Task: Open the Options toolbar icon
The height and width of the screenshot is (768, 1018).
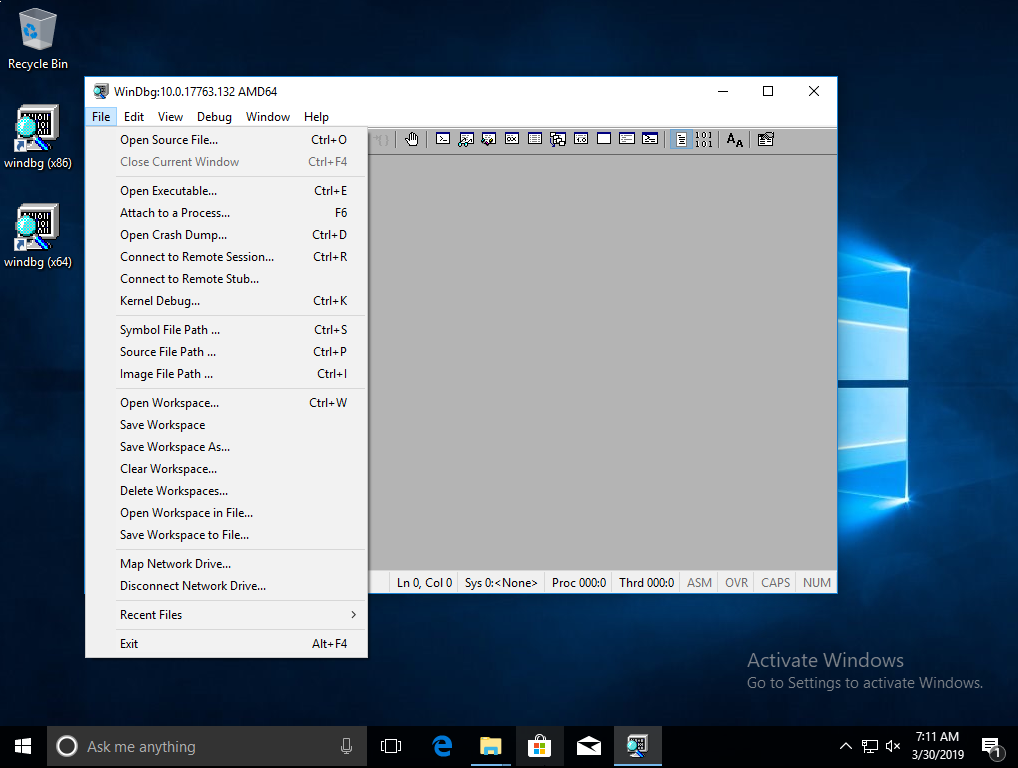Action: click(x=765, y=140)
